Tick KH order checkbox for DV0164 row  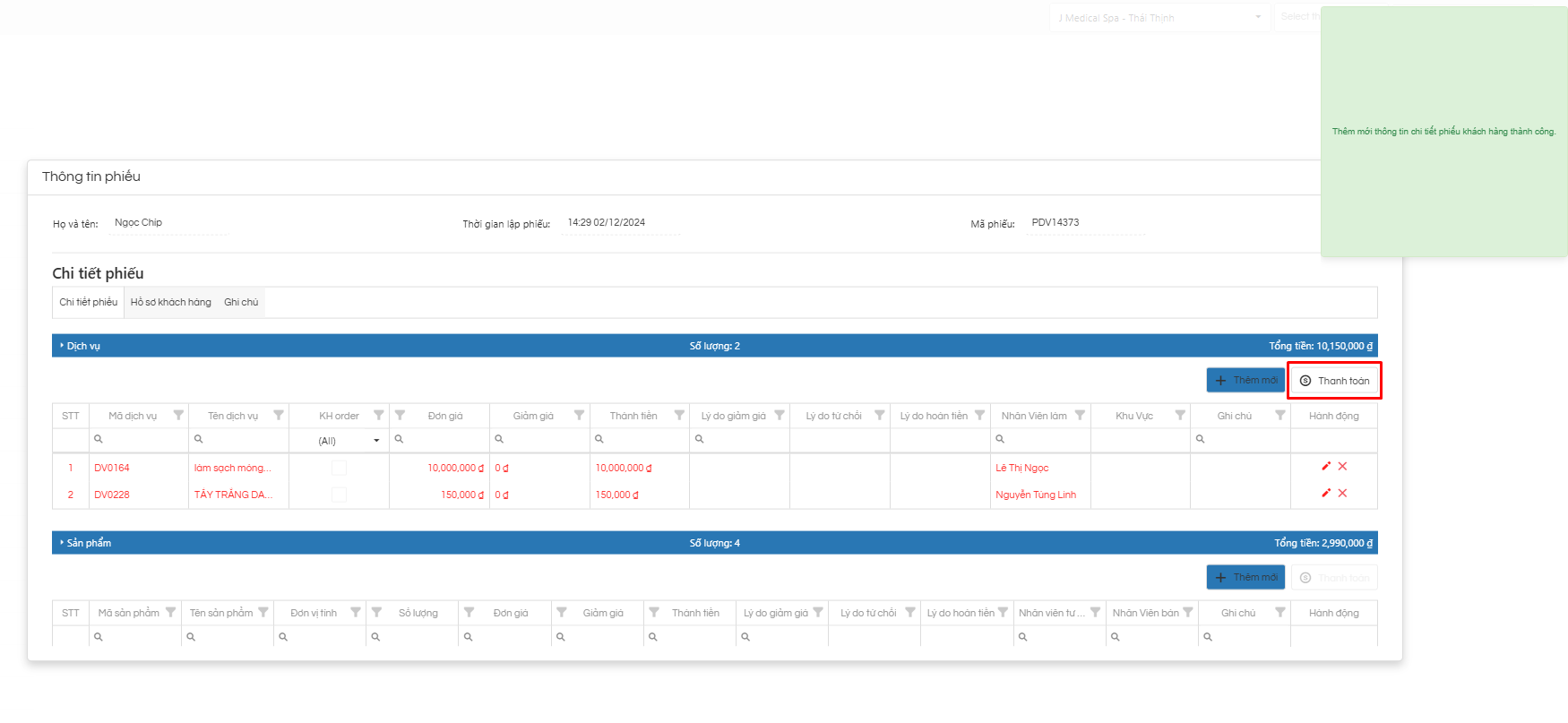pyautogui.click(x=339, y=468)
